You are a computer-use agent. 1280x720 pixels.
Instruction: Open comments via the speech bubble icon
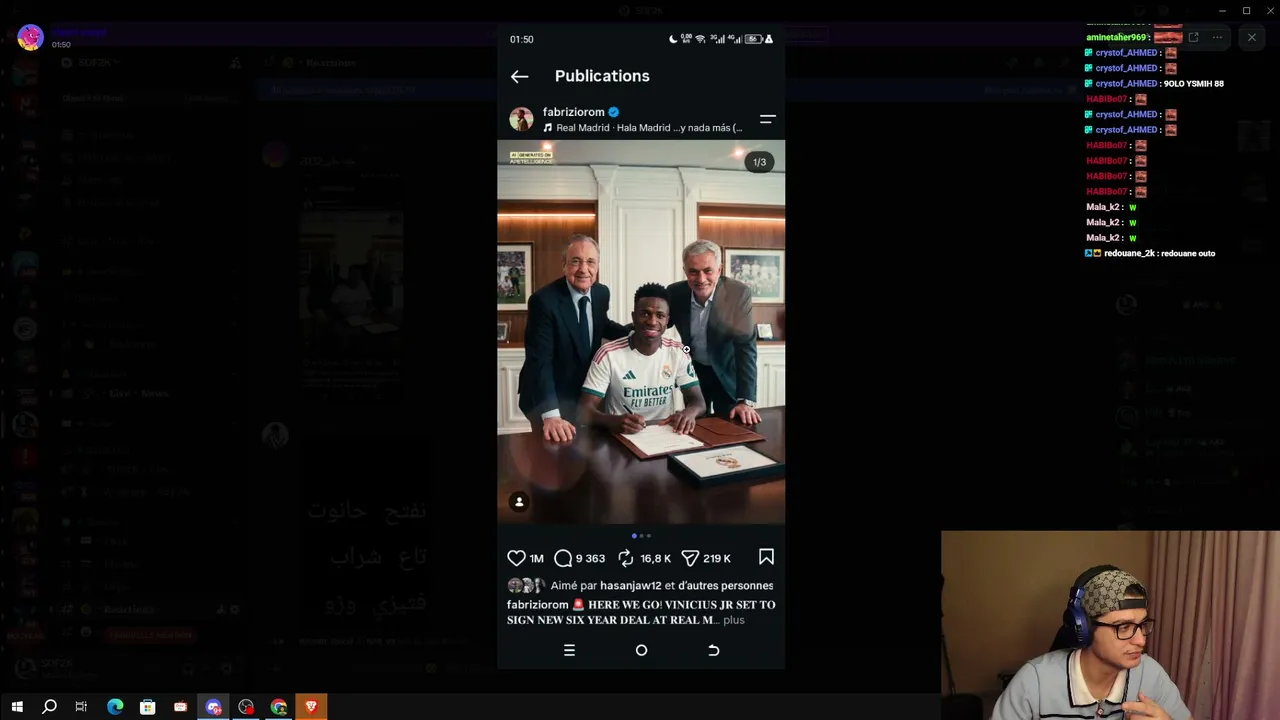(x=563, y=558)
